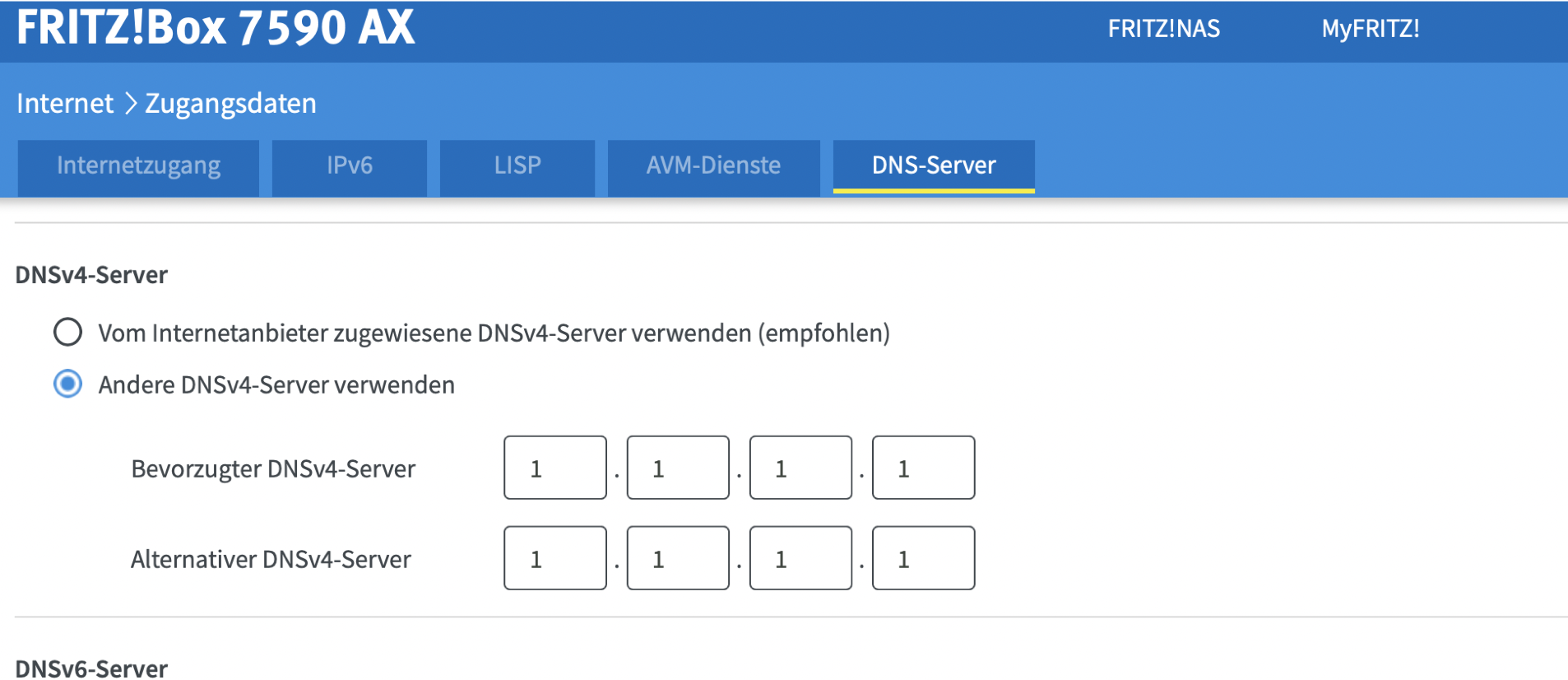1568x680 pixels.
Task: Open the MyFRITZ! link
Action: pyautogui.click(x=1371, y=29)
